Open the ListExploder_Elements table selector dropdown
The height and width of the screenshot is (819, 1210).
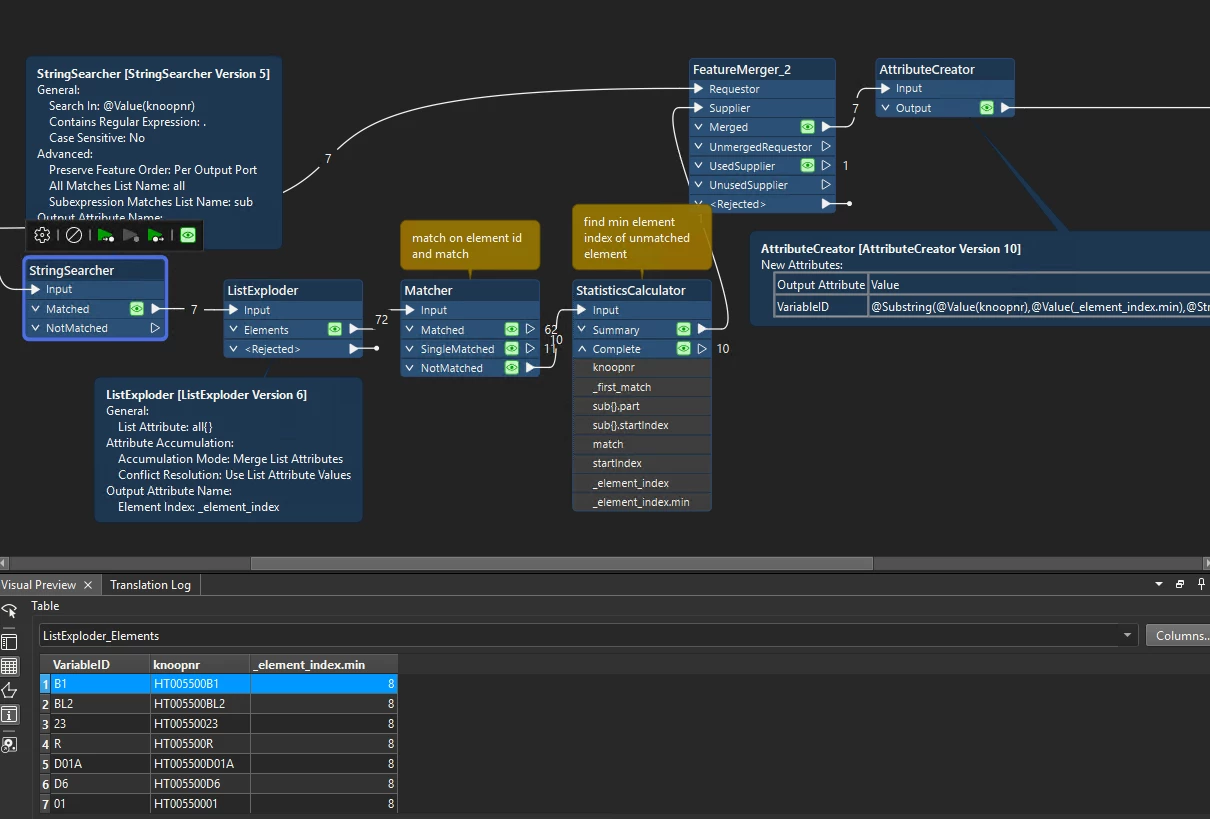[1129, 635]
